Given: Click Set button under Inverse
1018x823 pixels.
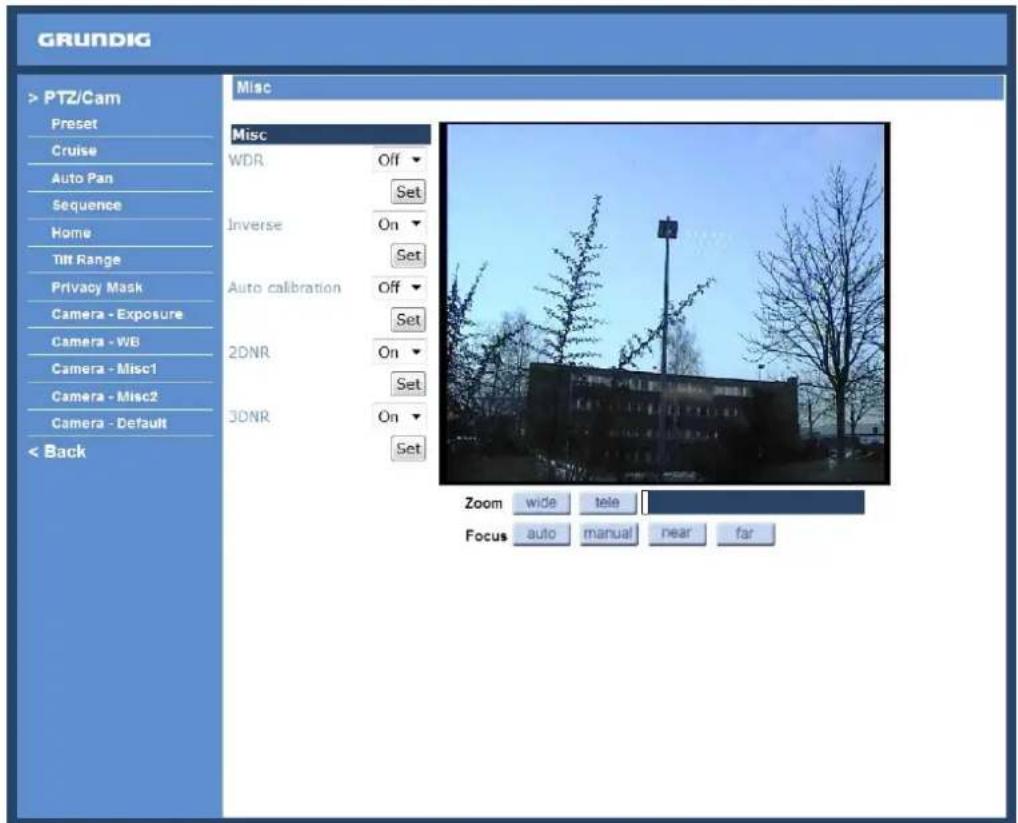Looking at the screenshot, I should (408, 256).
